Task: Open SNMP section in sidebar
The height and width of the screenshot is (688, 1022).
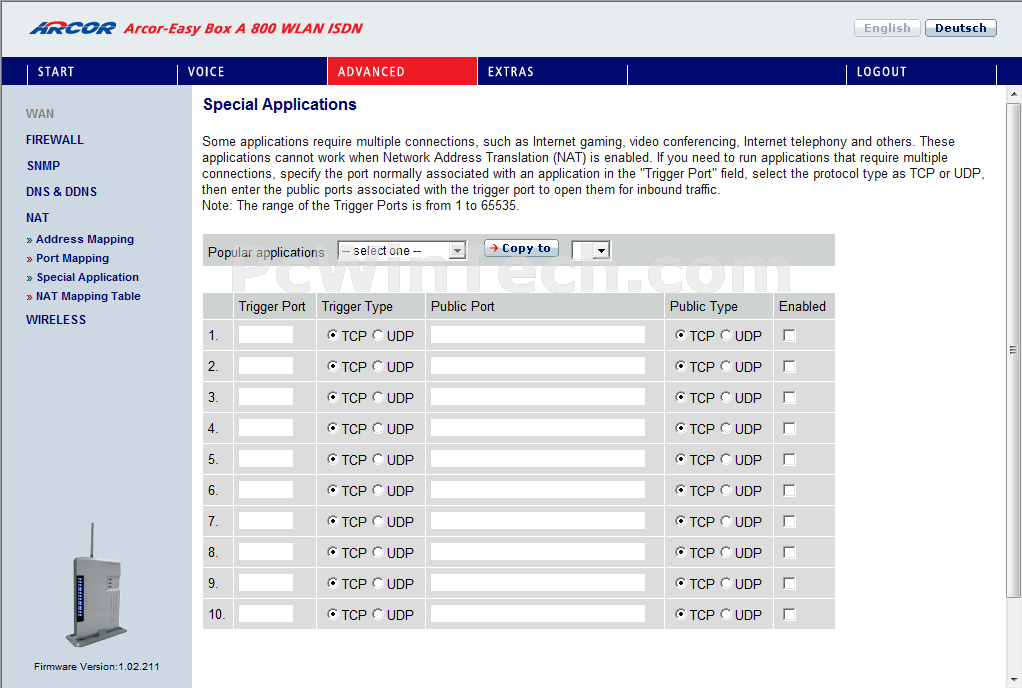Action: tap(43, 165)
